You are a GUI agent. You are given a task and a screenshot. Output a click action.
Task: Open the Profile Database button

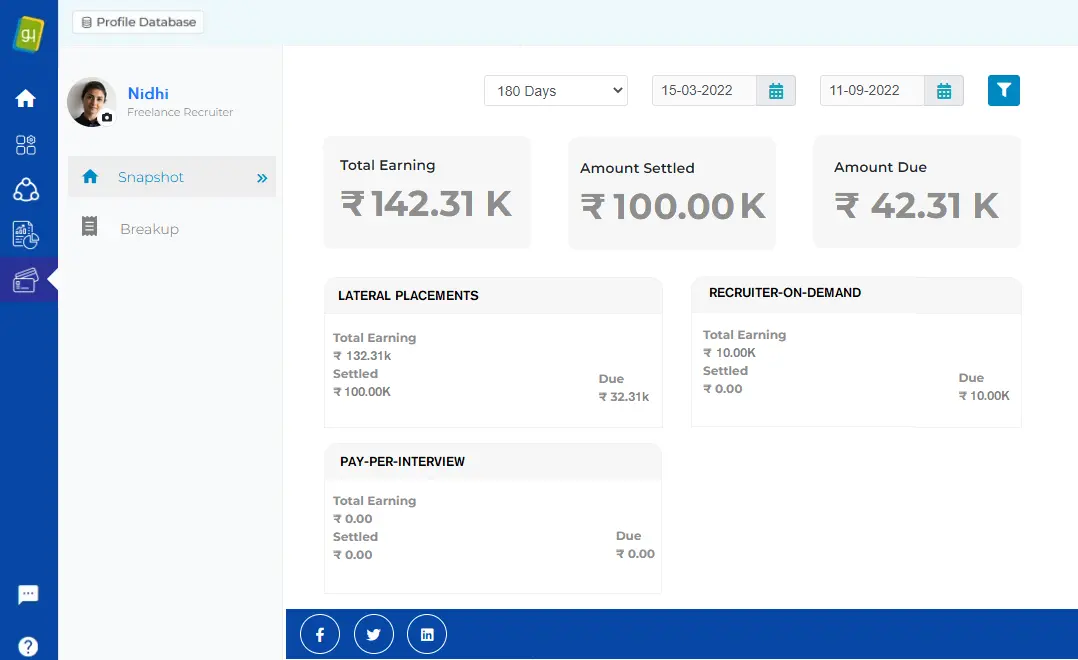click(138, 22)
